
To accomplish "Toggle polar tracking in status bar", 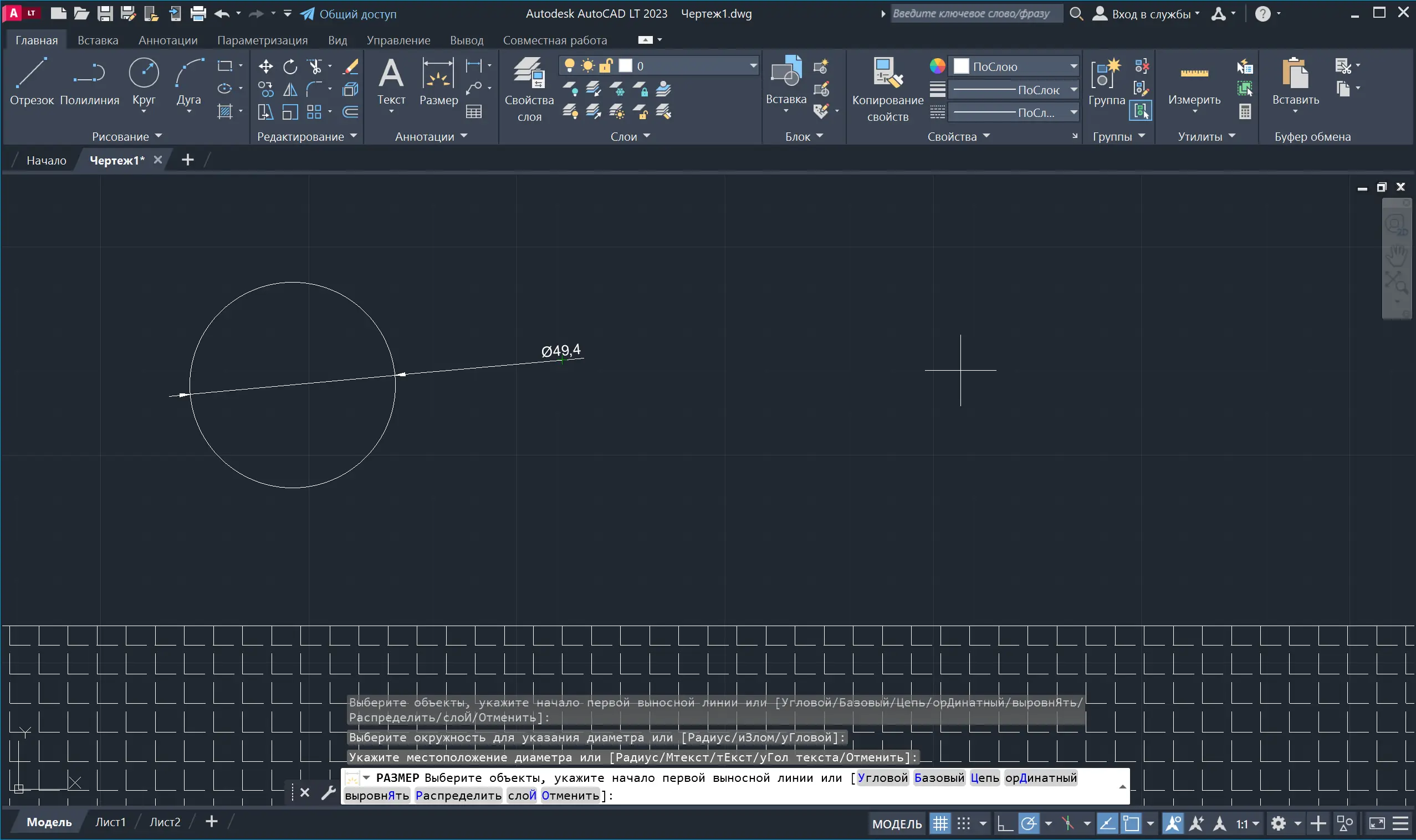I will [x=1029, y=823].
